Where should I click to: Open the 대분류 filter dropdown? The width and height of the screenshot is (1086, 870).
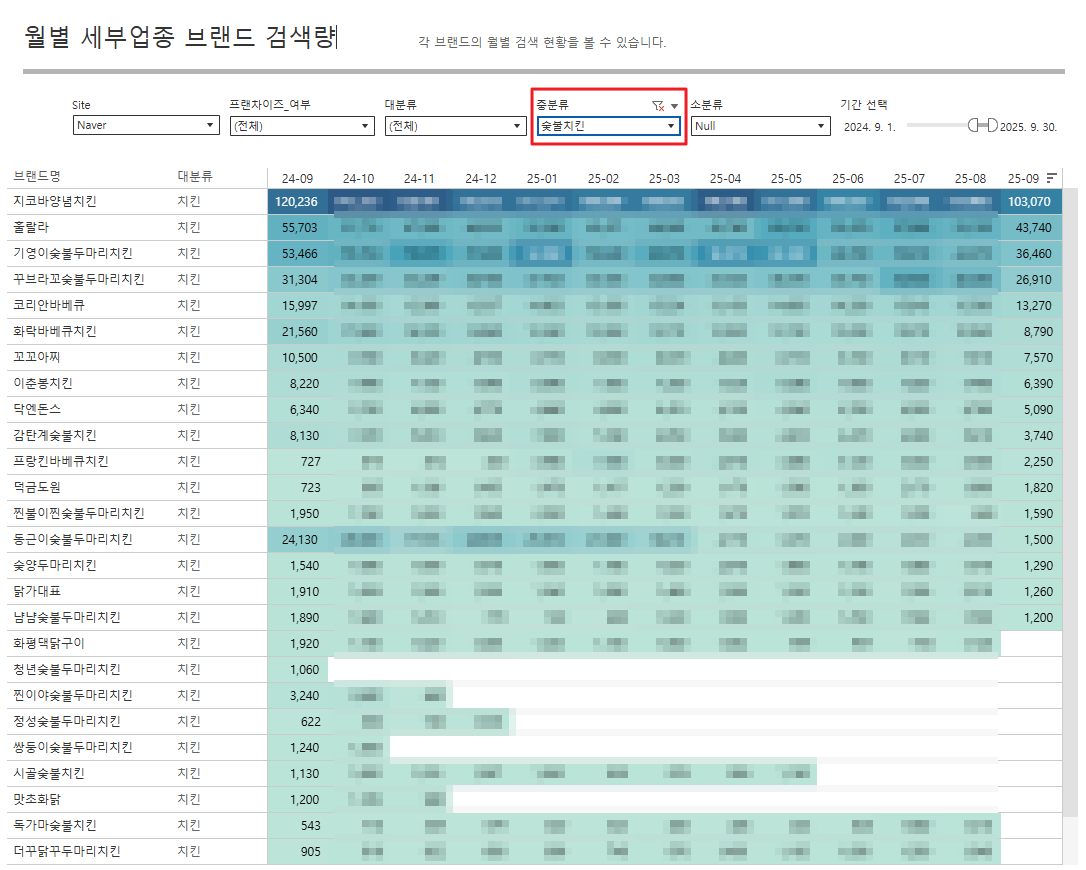click(x=456, y=126)
